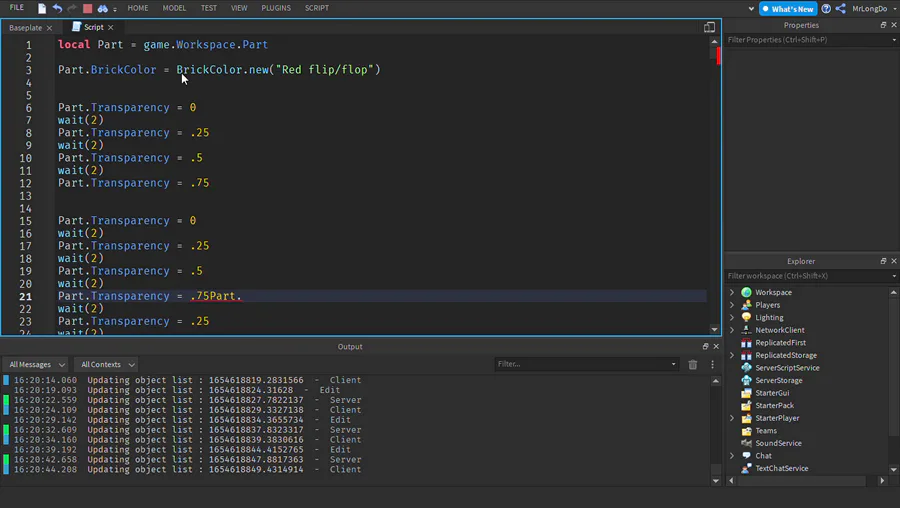Viewport: 900px width, 508px height.
Task: Open the All Contexts dropdown
Action: coord(105,365)
